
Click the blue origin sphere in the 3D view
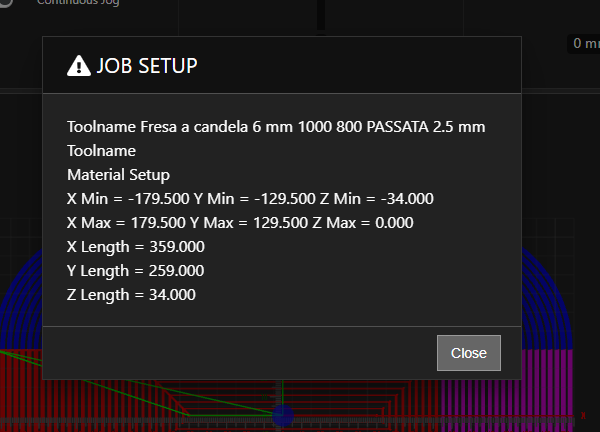(282, 416)
